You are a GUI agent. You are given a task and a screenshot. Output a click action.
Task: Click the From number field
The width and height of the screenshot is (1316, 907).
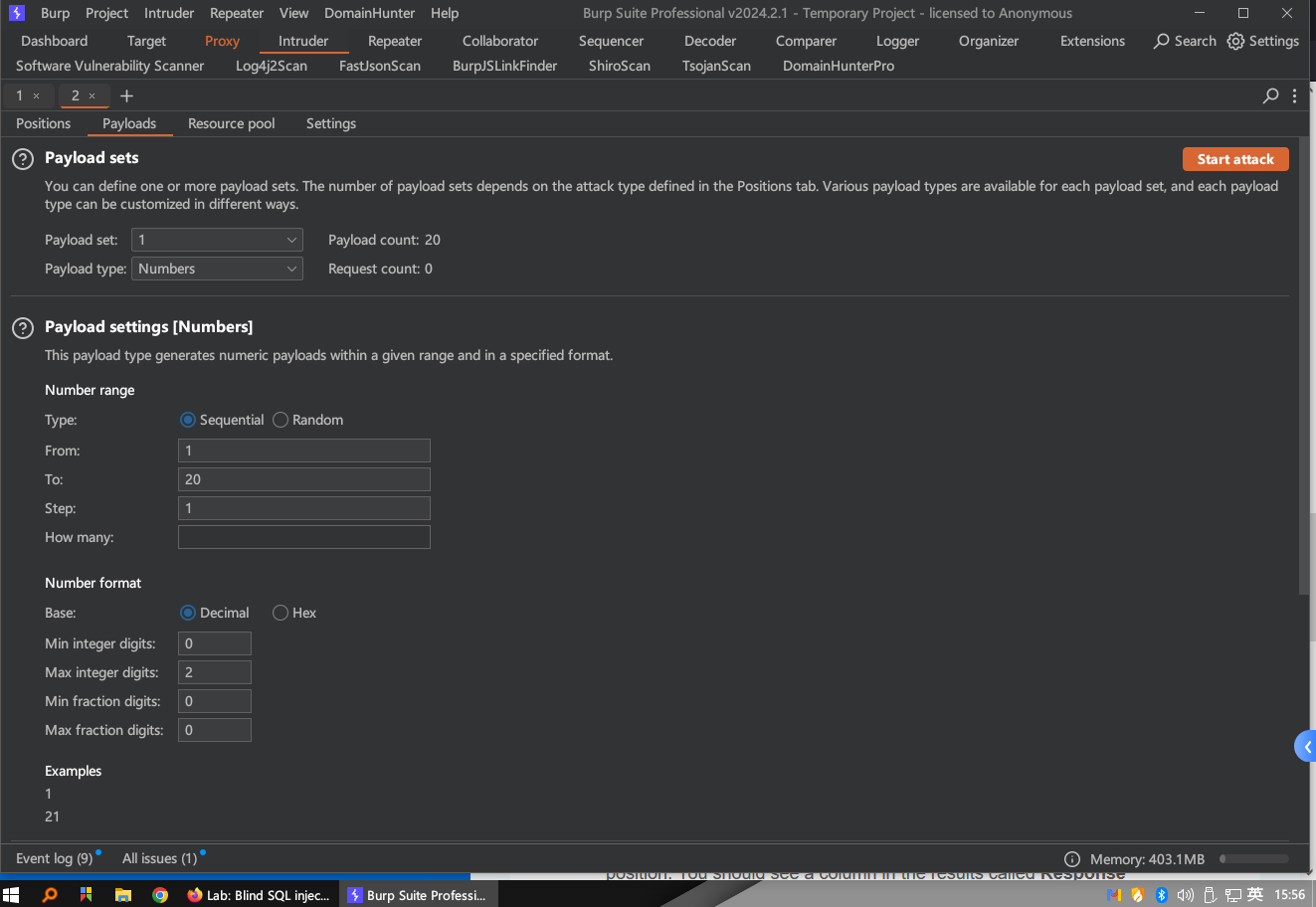point(304,451)
